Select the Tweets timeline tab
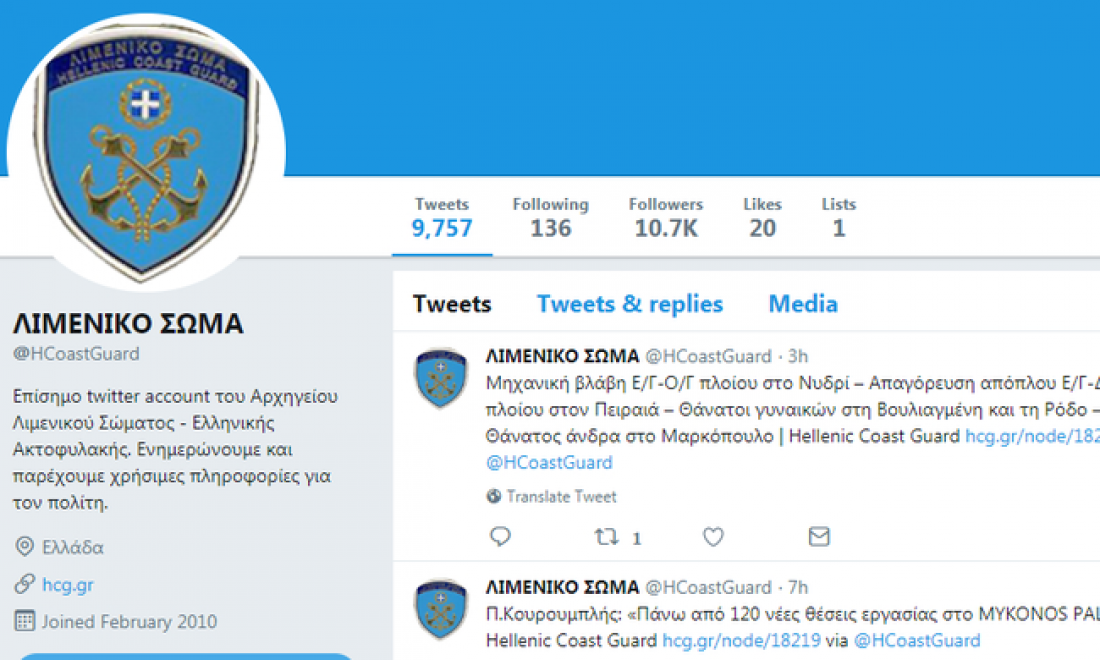 [452, 304]
